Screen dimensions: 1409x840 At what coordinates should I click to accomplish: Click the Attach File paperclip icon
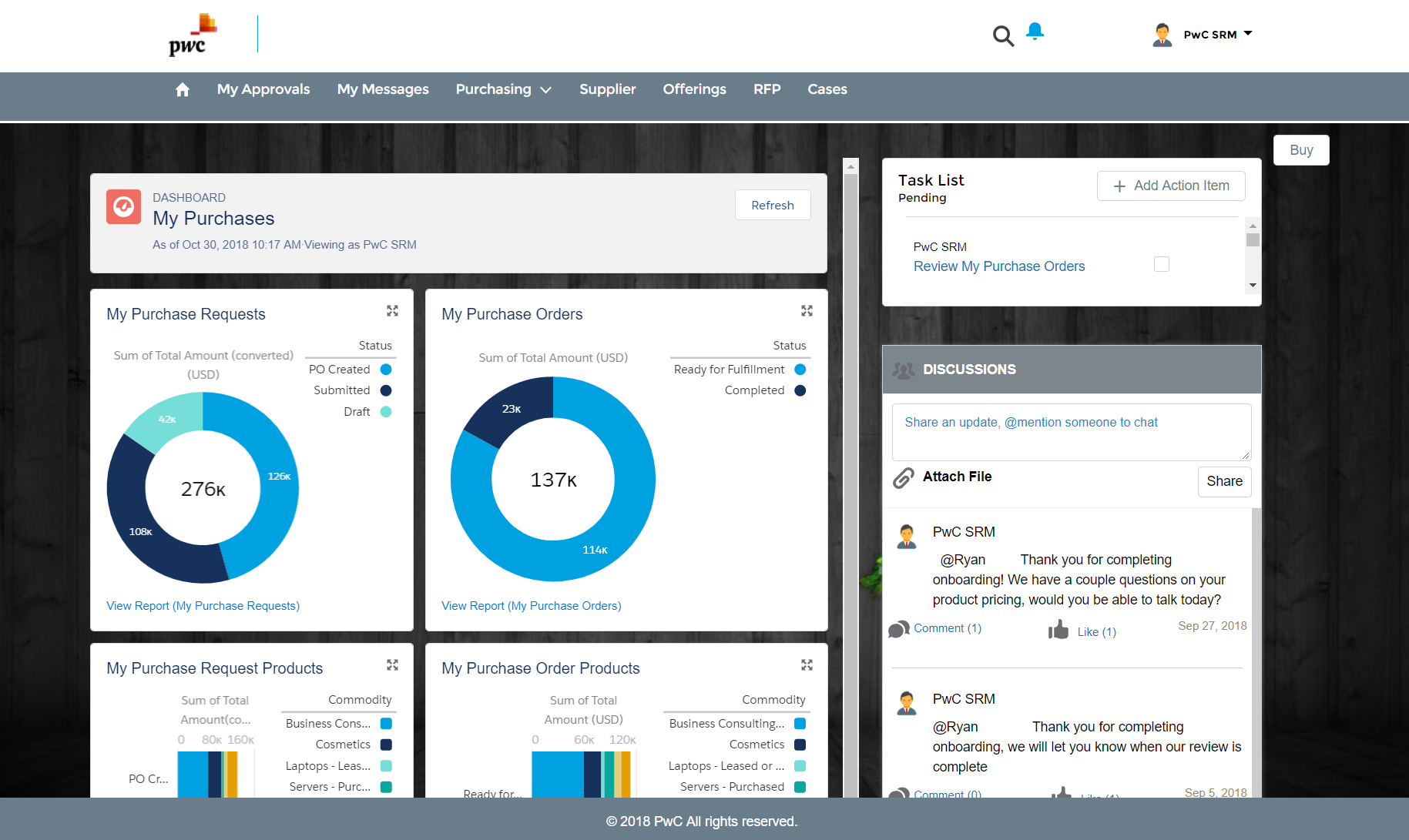903,478
